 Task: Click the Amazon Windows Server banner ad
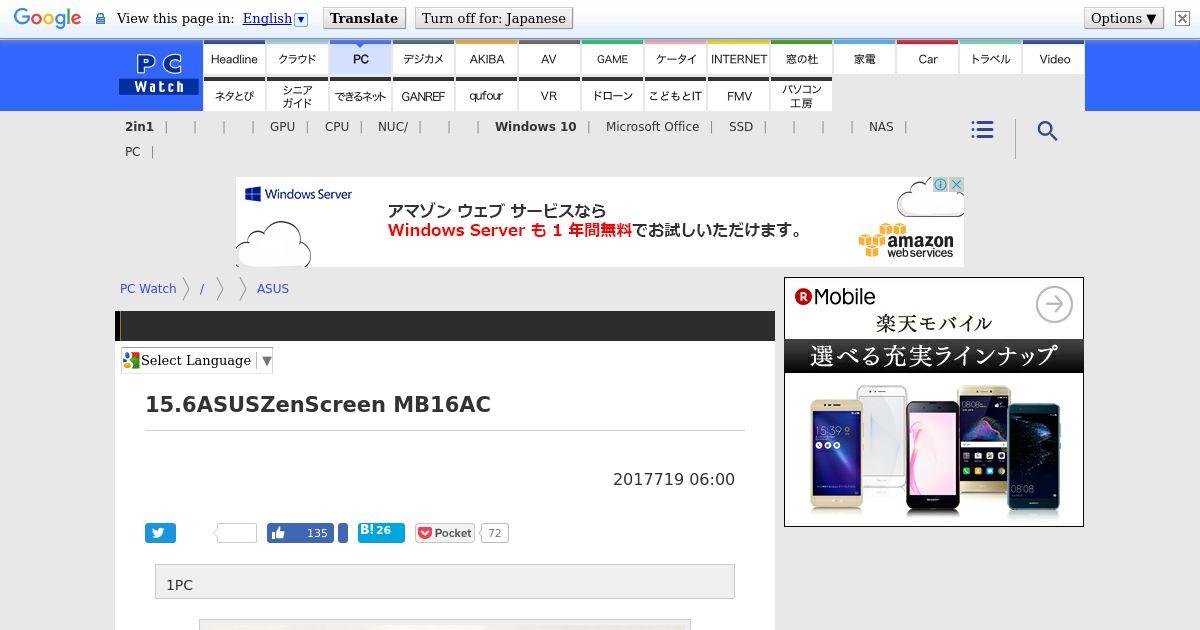pos(600,222)
